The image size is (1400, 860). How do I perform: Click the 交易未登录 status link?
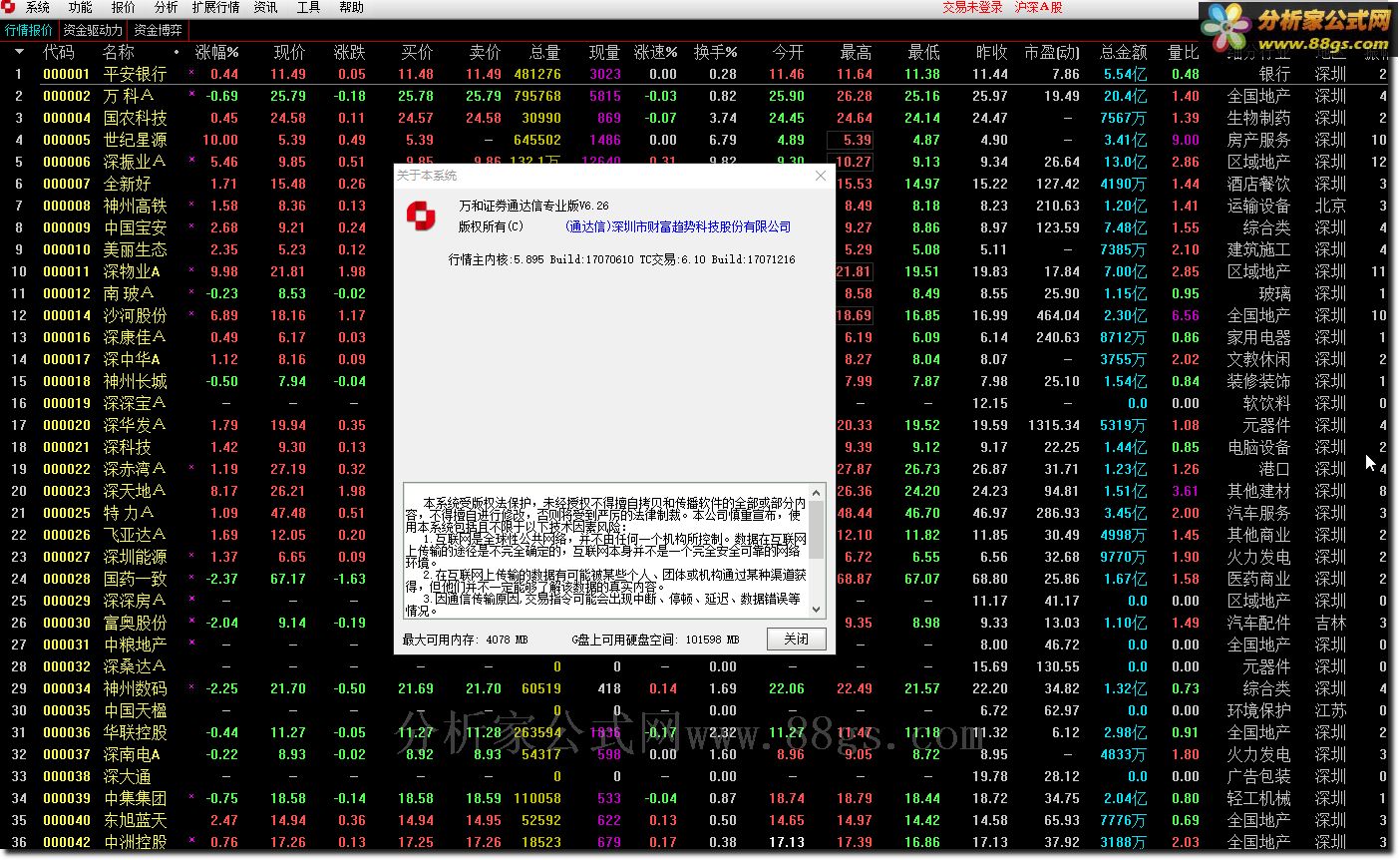click(972, 7)
